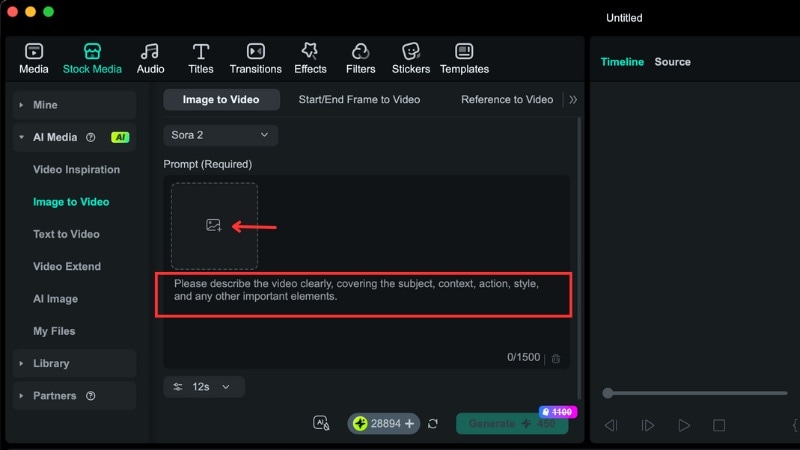
Task: Click the Prompt (Required) label
Action: pos(208,164)
